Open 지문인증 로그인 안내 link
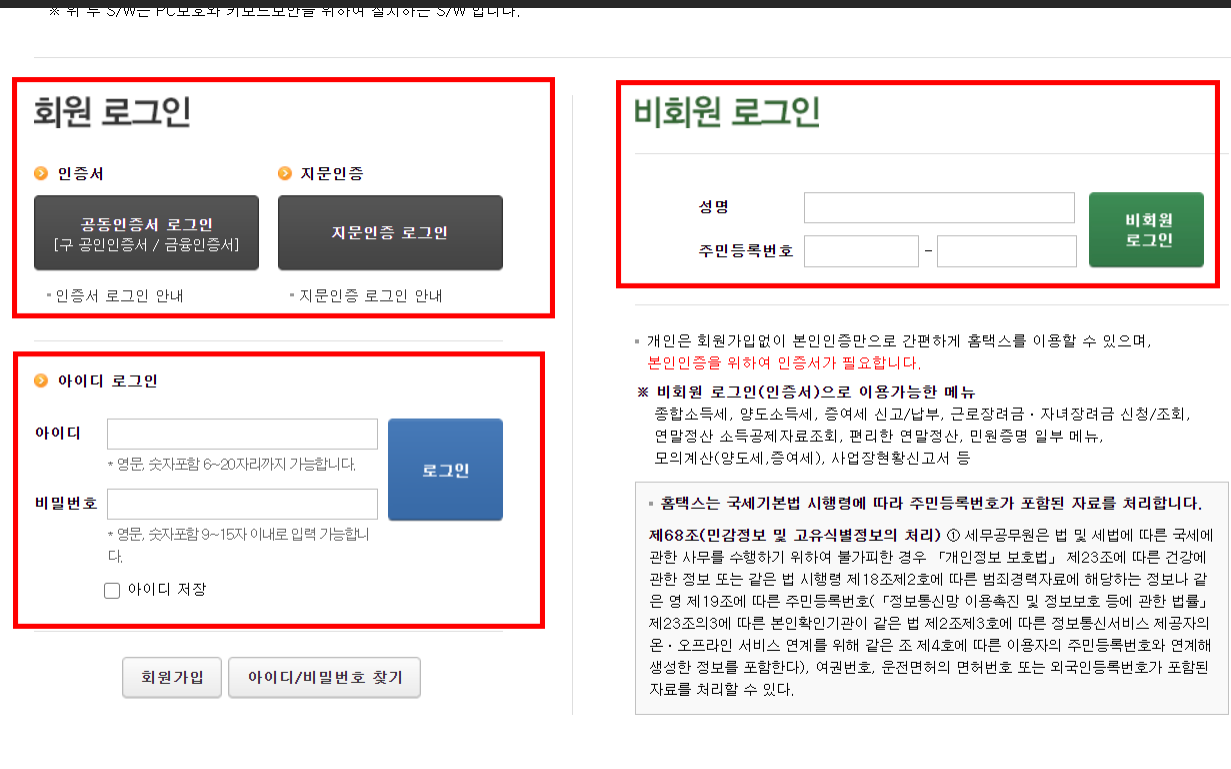The image size is (1231, 769). click(370, 296)
